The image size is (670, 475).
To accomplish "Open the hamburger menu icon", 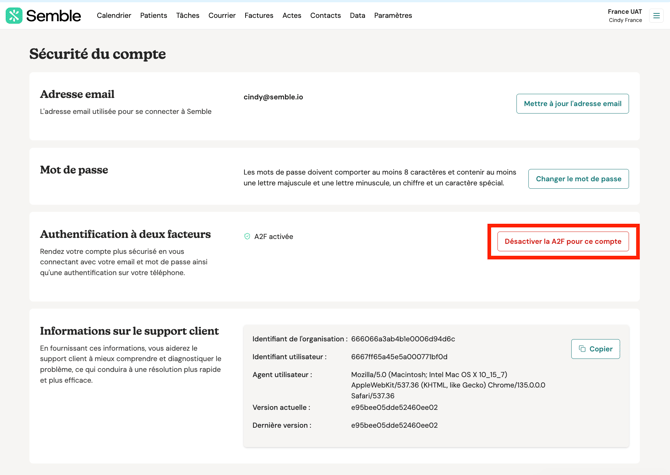I will (x=656, y=16).
